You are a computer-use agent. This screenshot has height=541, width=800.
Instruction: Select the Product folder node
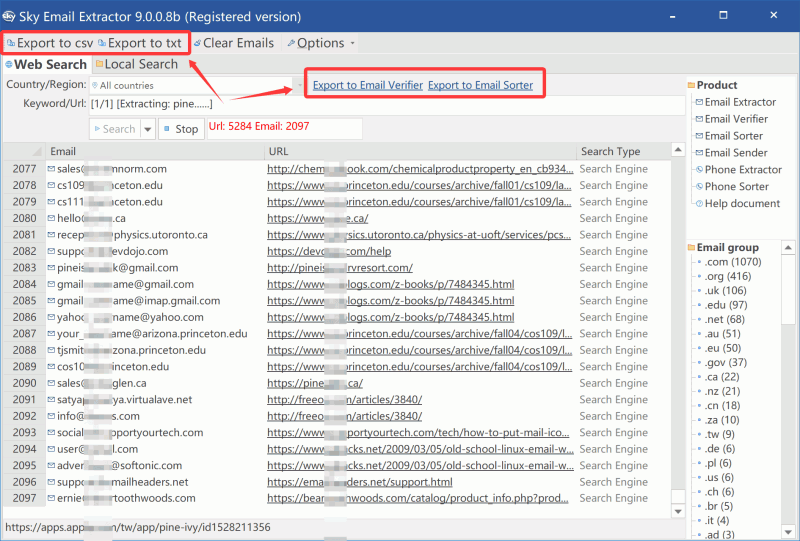point(712,85)
